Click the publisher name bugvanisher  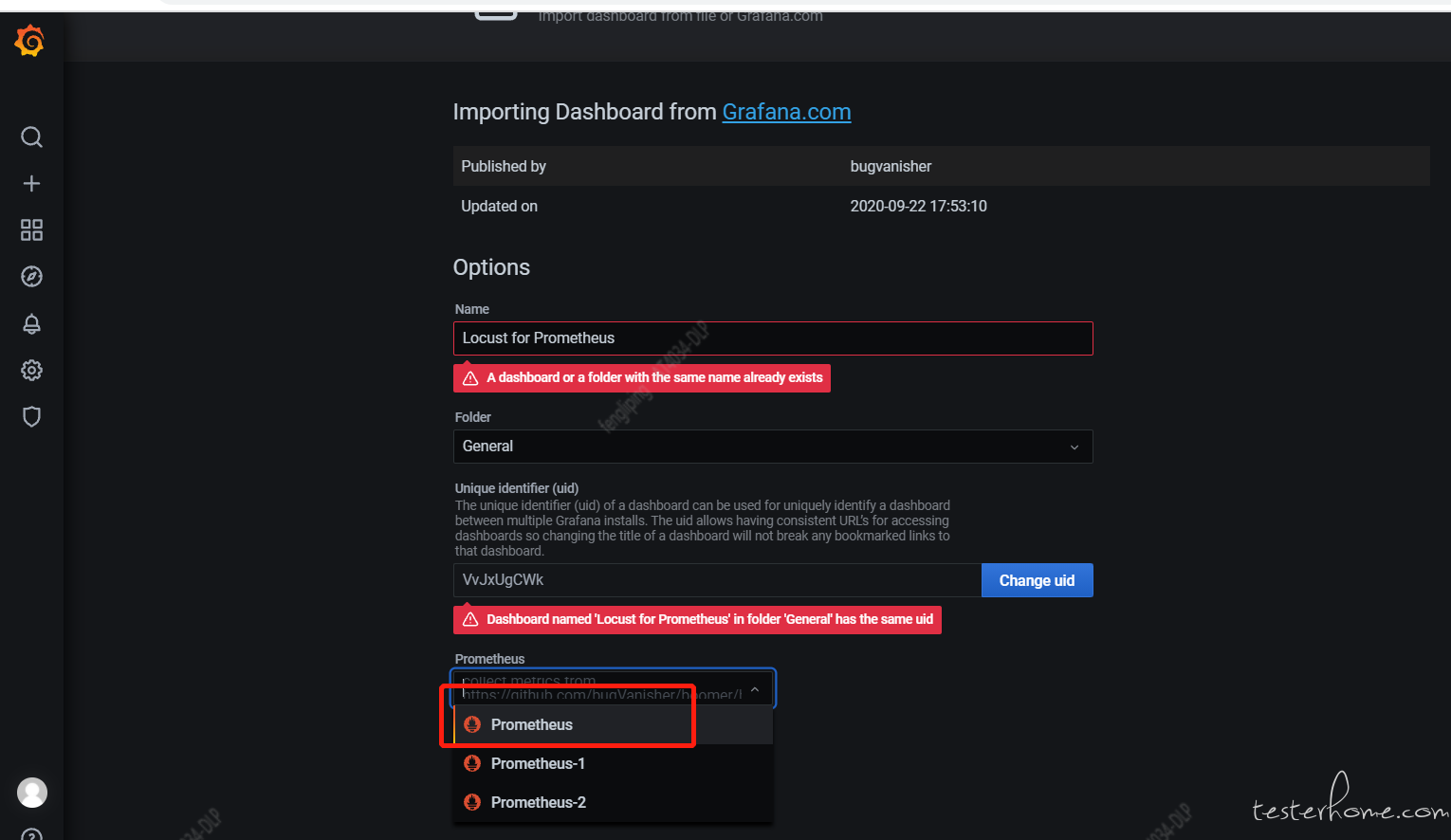(x=891, y=167)
